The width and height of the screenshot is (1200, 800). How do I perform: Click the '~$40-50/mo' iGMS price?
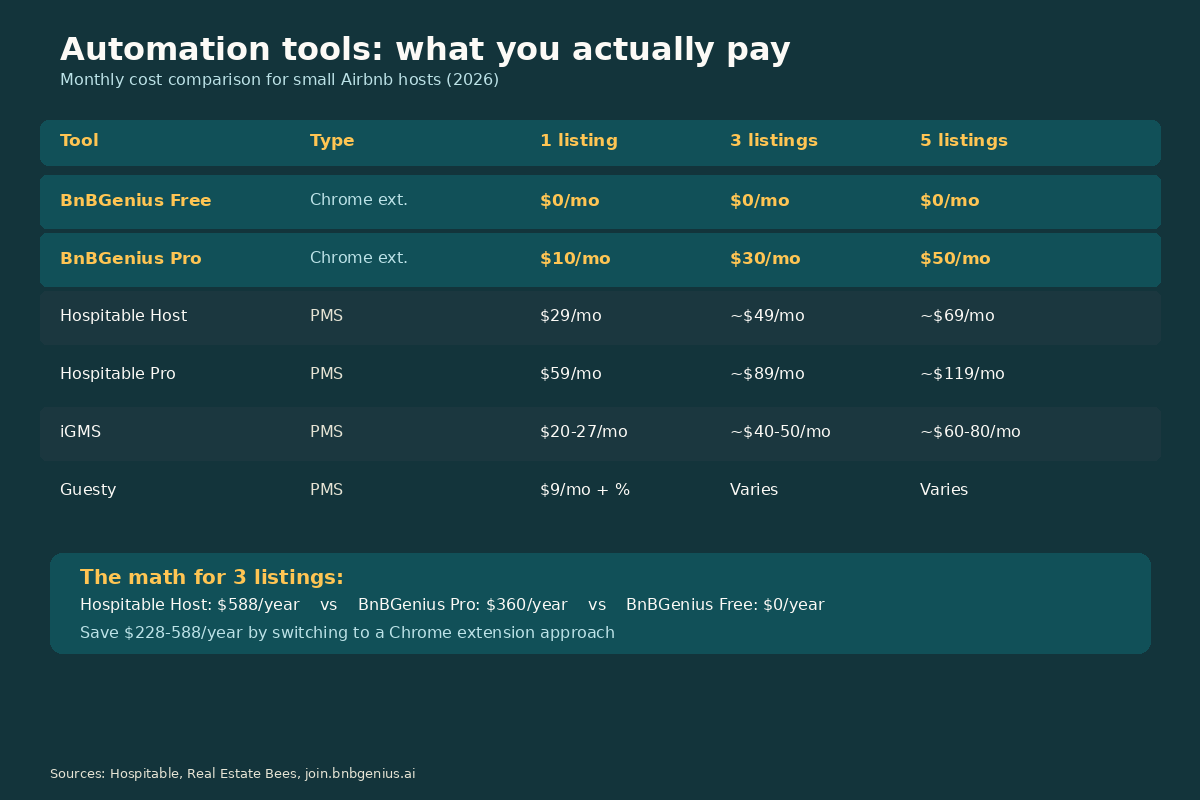coord(780,432)
